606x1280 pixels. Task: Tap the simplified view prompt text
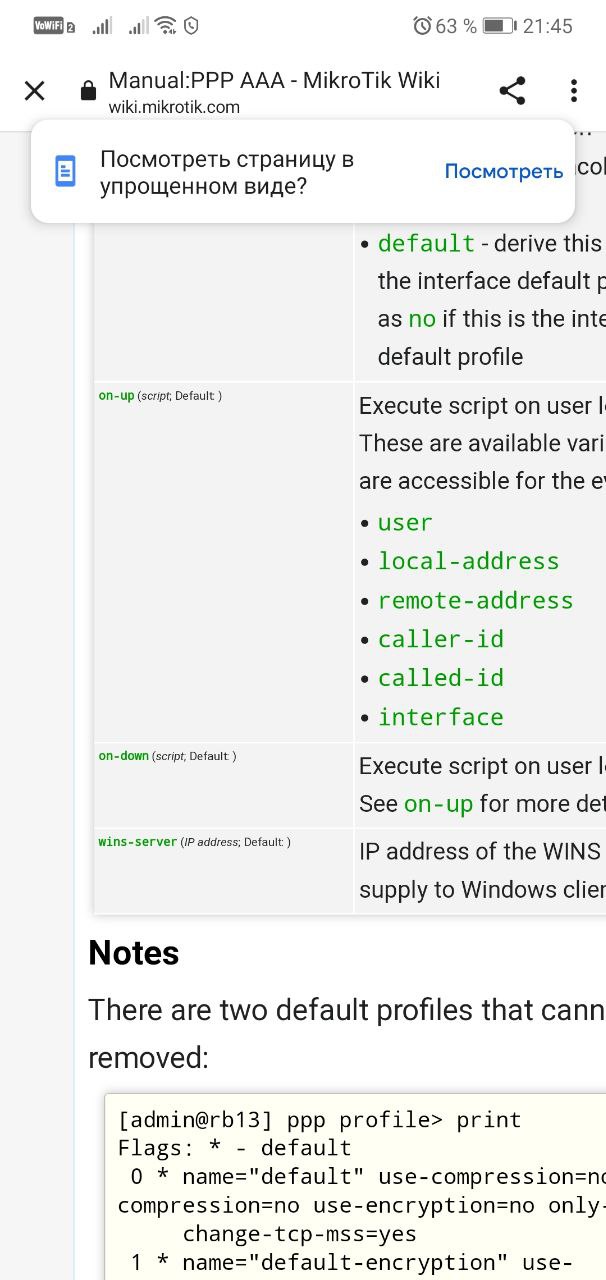[x=227, y=172]
